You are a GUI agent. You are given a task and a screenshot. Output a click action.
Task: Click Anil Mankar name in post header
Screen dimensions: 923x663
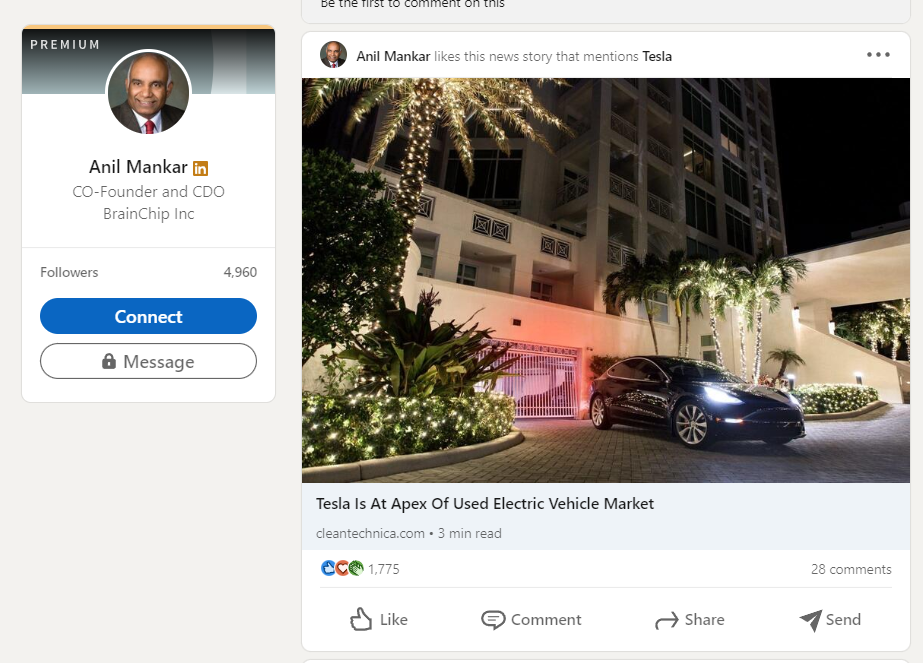click(x=393, y=56)
